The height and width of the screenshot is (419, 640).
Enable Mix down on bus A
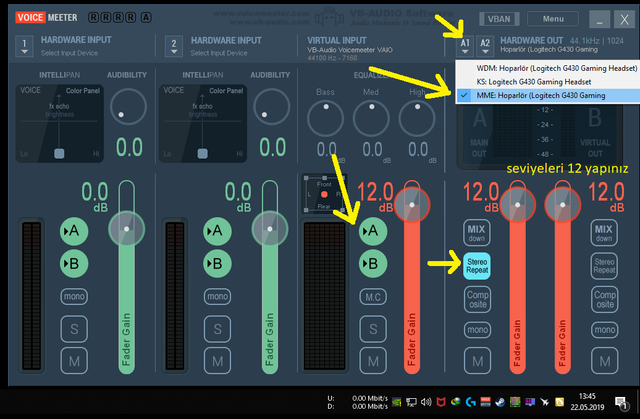[x=477, y=233]
